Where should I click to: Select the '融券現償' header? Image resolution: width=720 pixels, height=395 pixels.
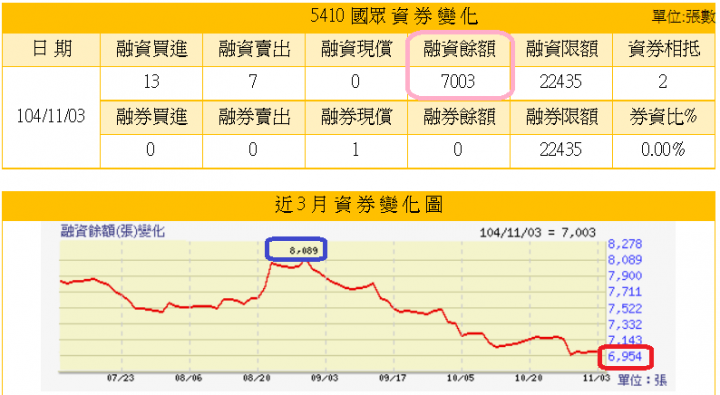click(x=356, y=117)
